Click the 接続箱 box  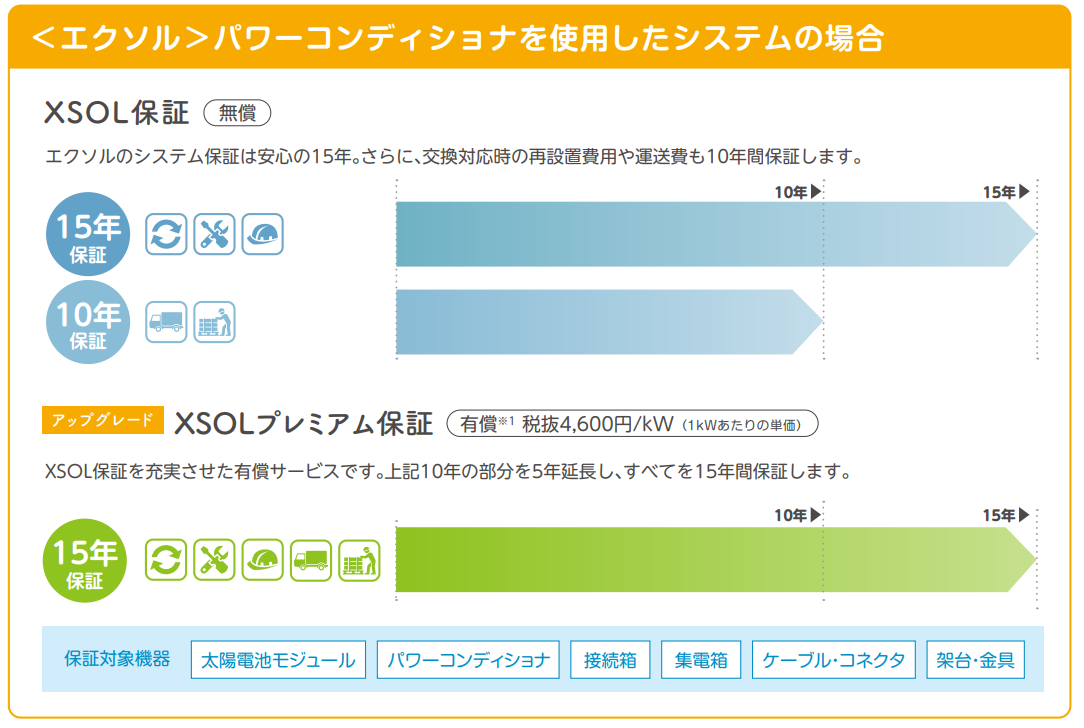click(610, 660)
